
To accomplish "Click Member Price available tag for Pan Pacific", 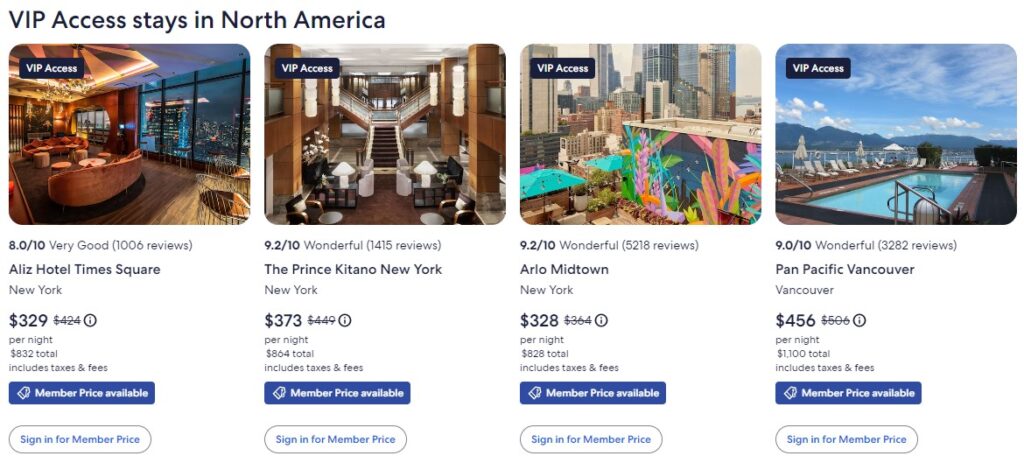I will pos(848,393).
